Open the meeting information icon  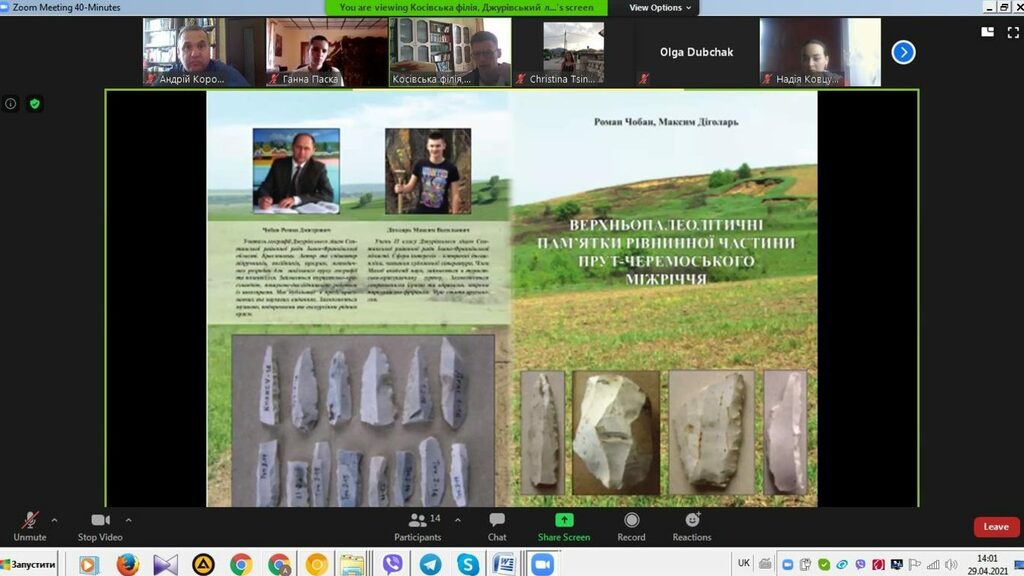coord(11,104)
